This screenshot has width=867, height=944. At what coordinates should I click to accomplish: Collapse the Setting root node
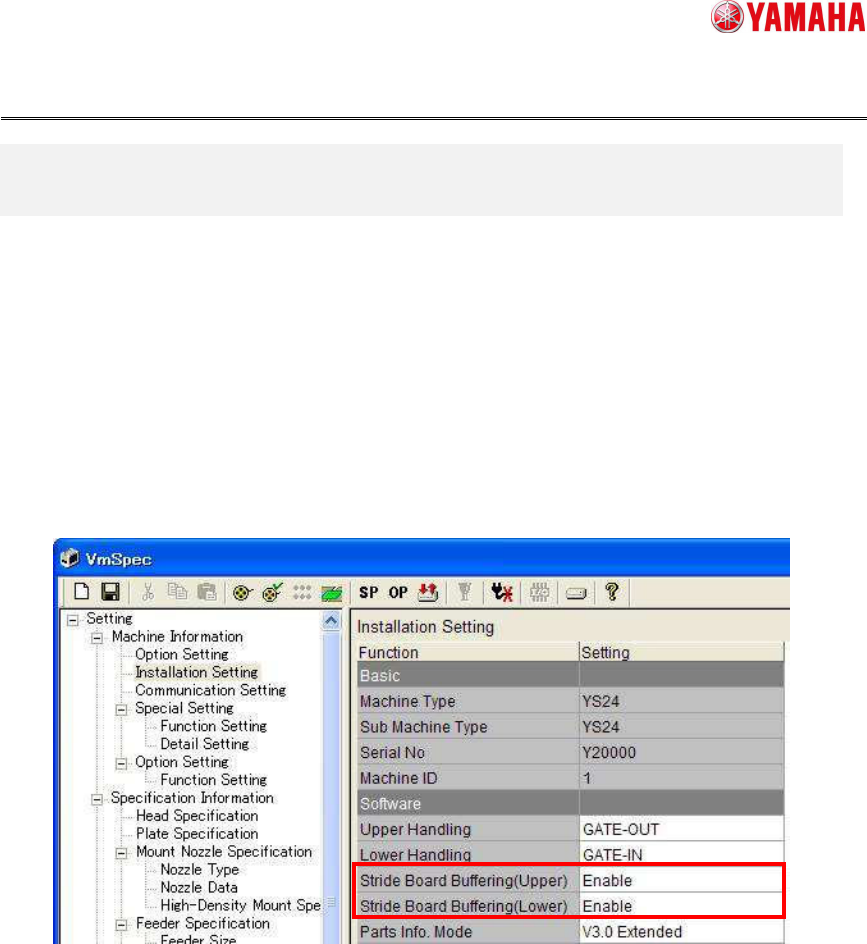tap(73, 620)
